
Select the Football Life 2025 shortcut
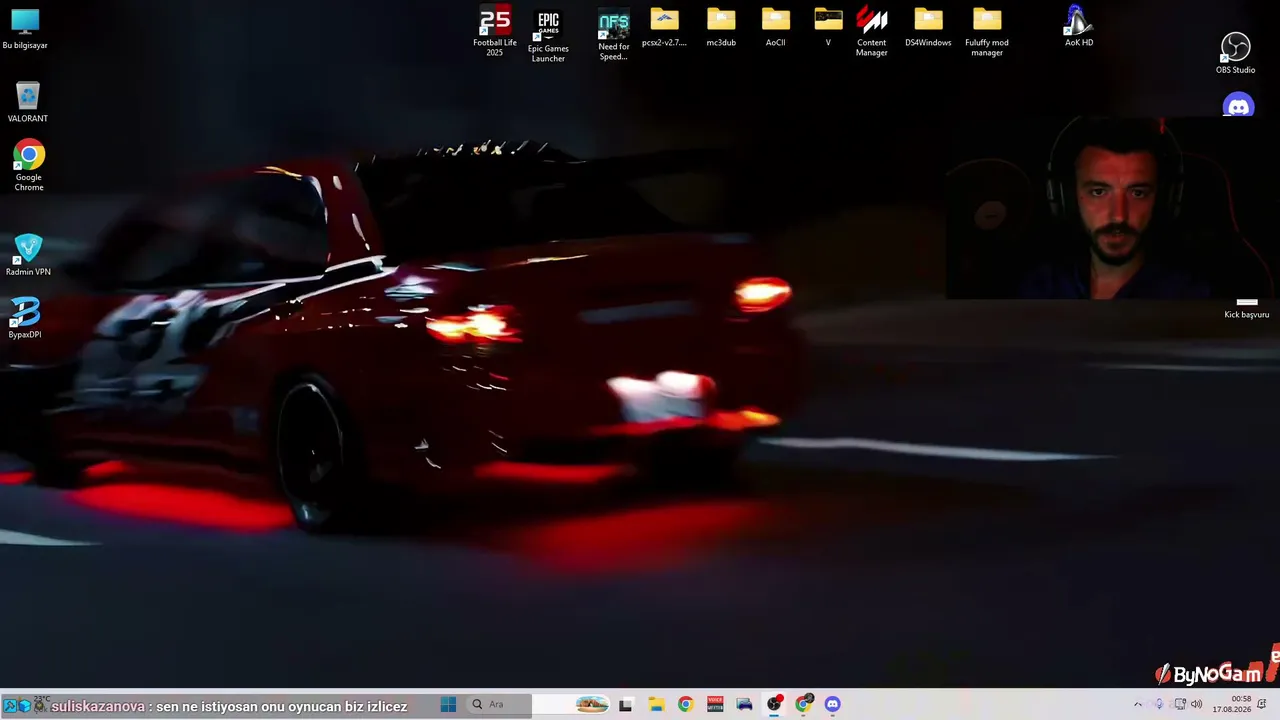[x=495, y=31]
